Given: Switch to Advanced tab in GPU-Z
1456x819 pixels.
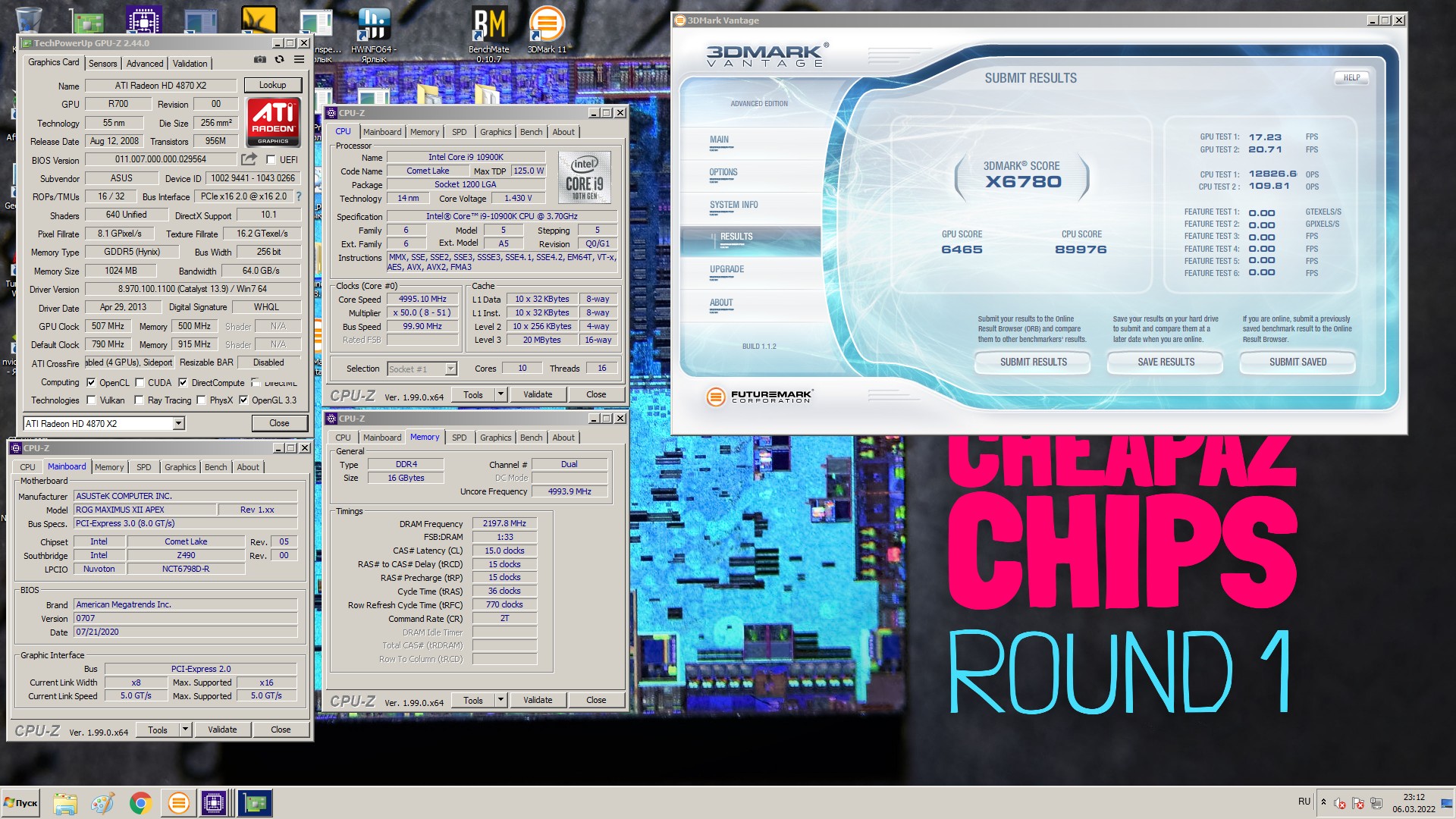Looking at the screenshot, I should click(144, 64).
